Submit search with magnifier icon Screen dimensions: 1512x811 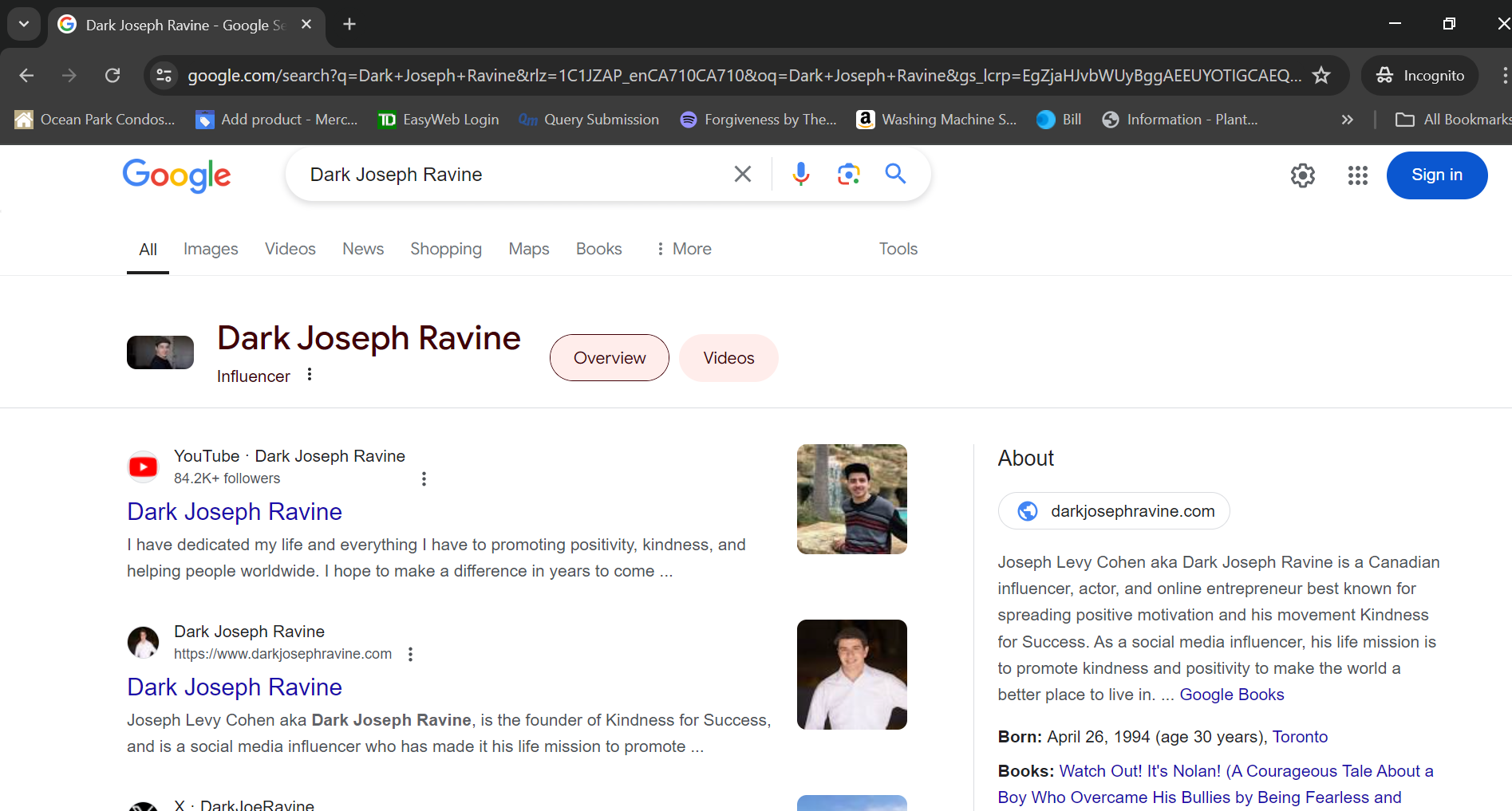tap(895, 174)
